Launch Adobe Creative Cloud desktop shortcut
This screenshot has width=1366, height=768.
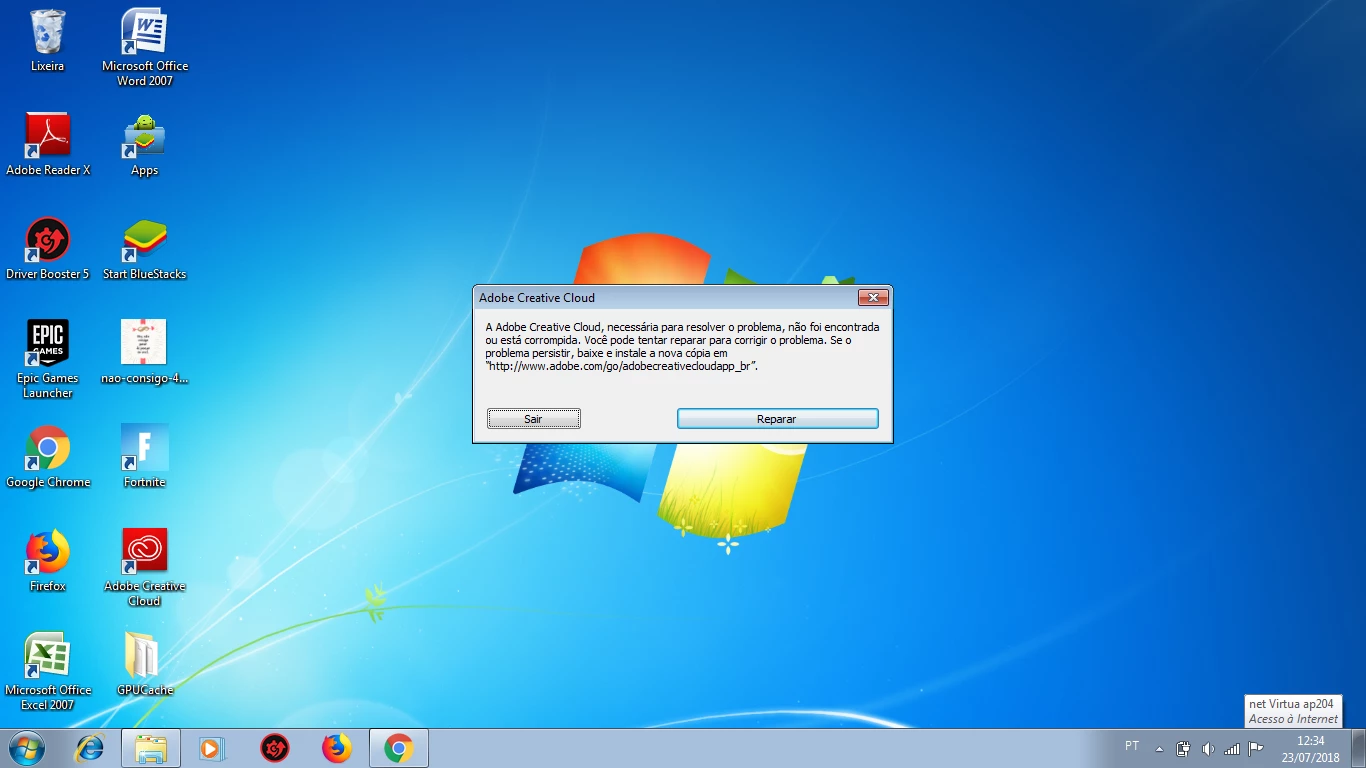click(145, 568)
